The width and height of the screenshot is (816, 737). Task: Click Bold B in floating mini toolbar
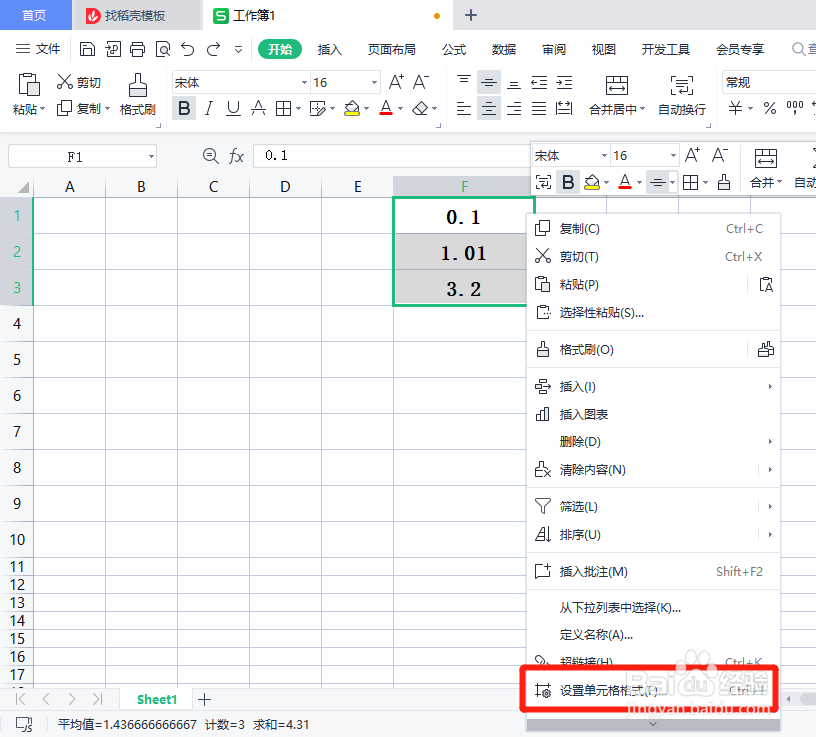click(x=568, y=182)
